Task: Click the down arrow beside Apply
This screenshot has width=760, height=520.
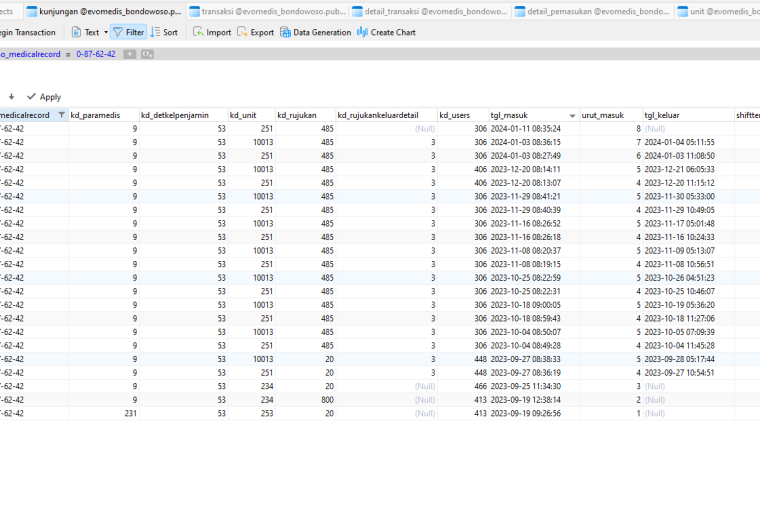Action: [x=11, y=97]
